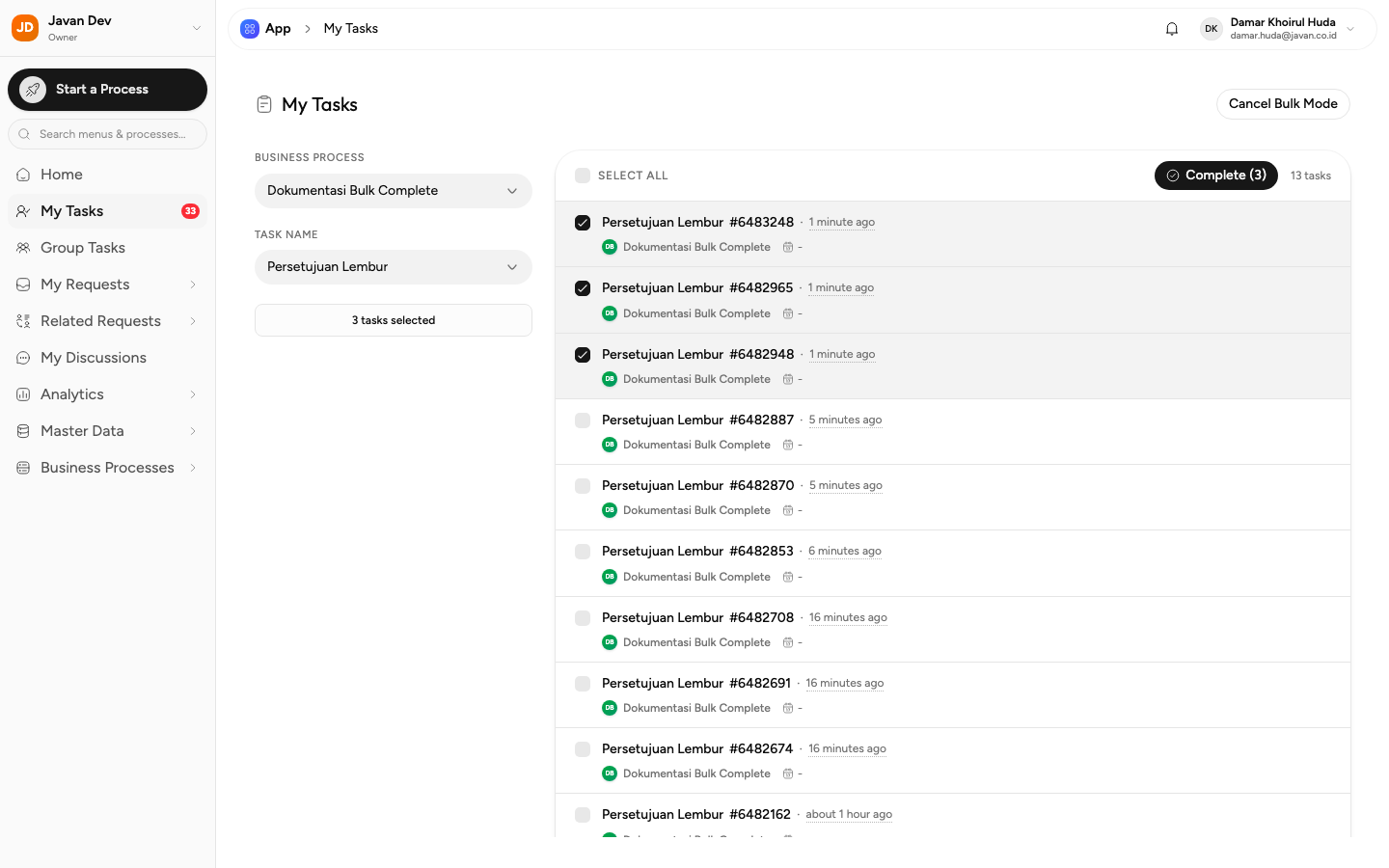This screenshot has width=1389, height=868.
Task: Click the Group Tasks people icon
Action: pyautogui.click(x=23, y=248)
